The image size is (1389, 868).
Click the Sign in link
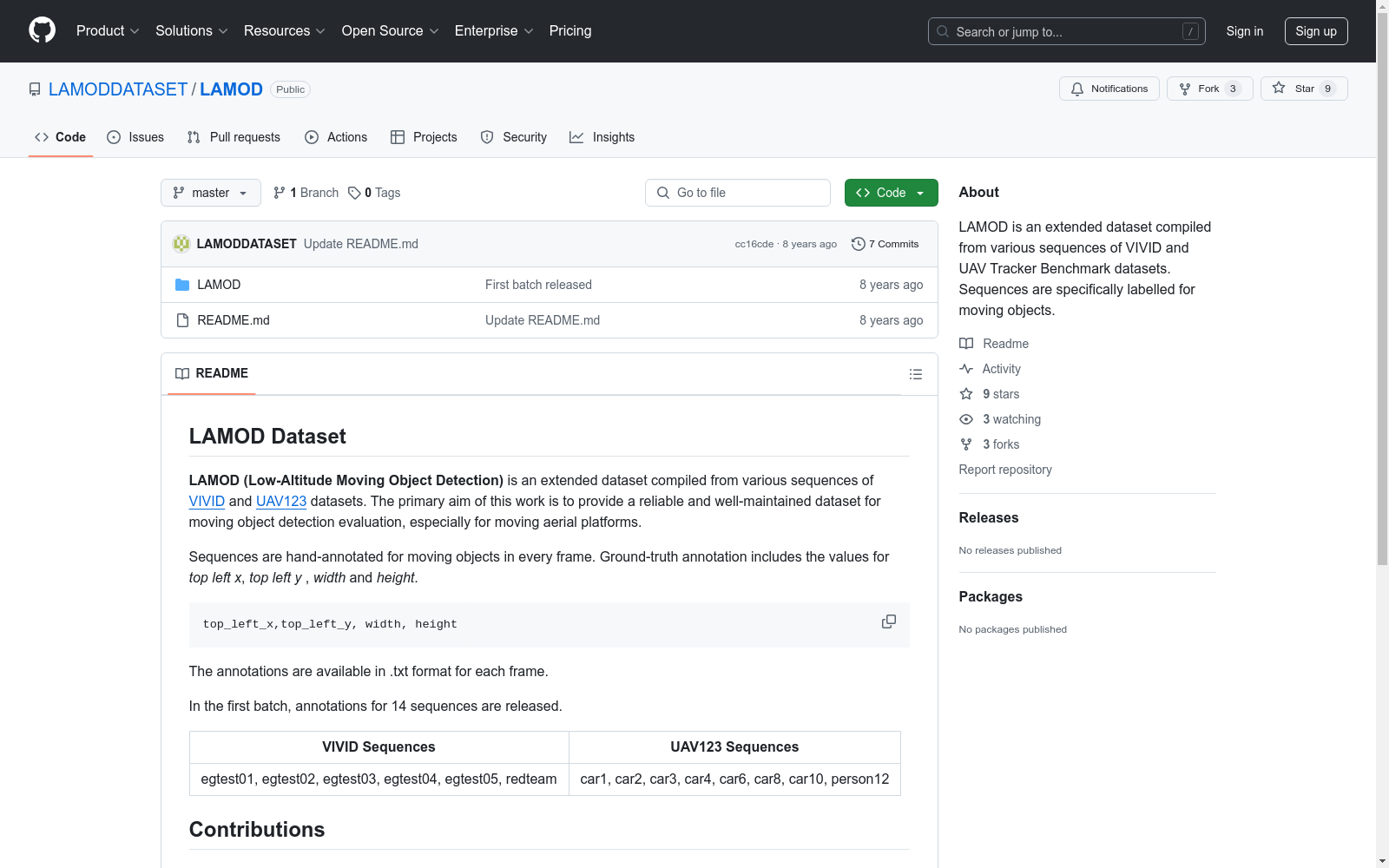coord(1245,31)
